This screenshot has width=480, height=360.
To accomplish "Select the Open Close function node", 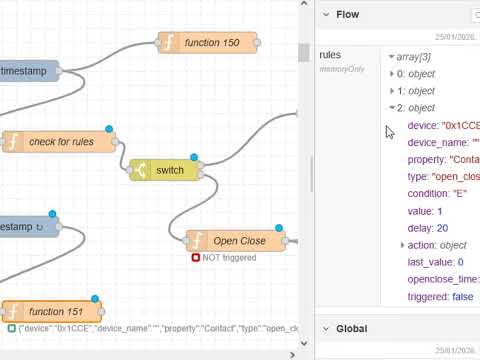I will (x=235, y=241).
